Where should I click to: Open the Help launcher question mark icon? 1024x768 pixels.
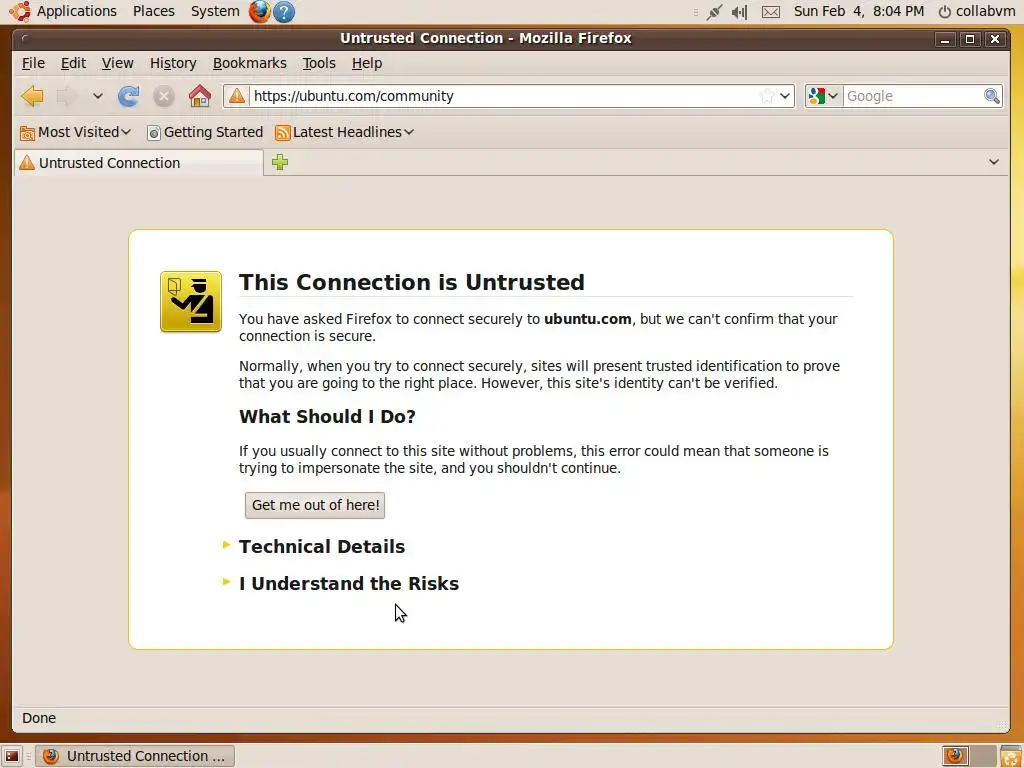pyautogui.click(x=283, y=12)
